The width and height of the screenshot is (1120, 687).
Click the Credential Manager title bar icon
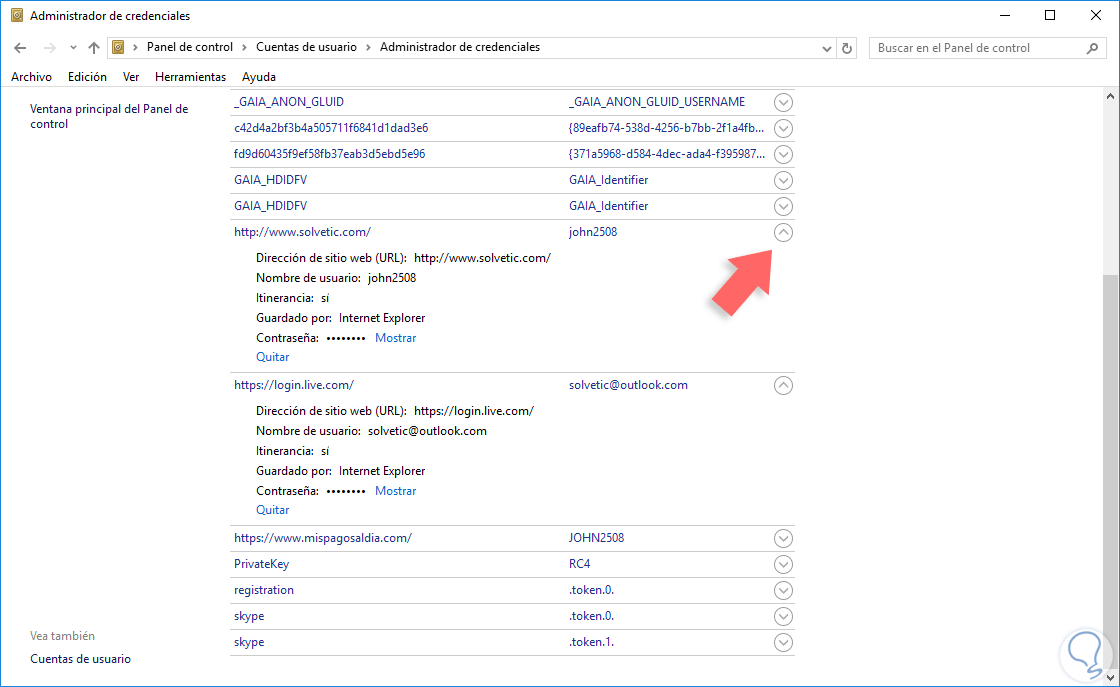[15, 16]
